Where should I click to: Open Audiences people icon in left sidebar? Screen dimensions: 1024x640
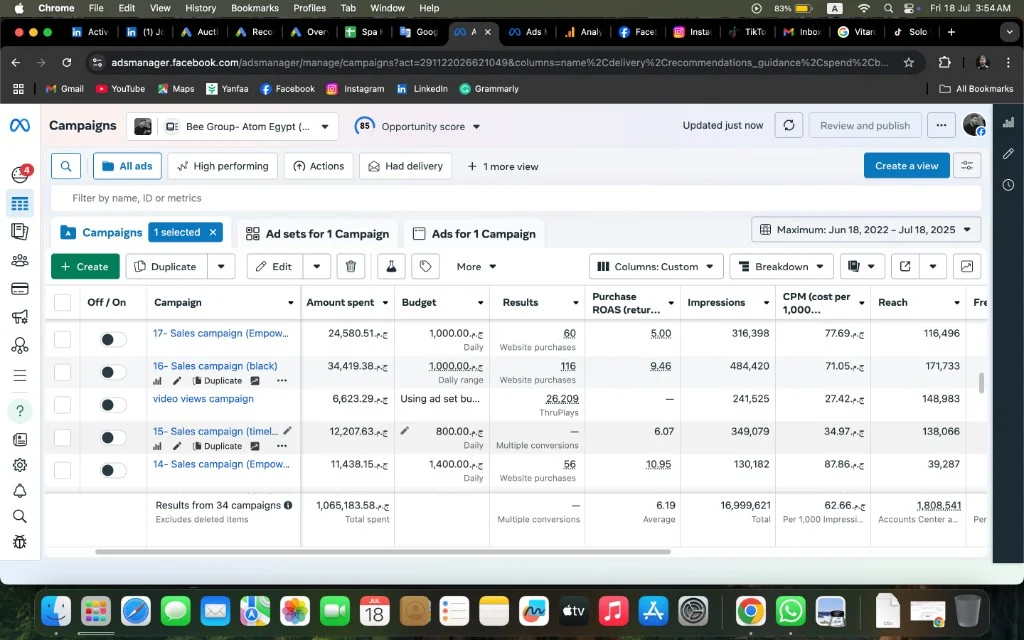(20, 261)
